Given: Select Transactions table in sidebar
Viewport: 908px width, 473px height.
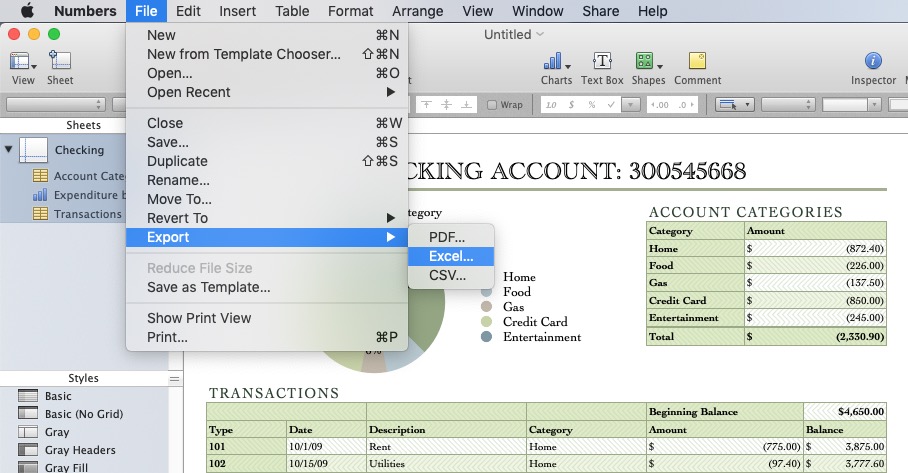Looking at the screenshot, I should (x=78, y=214).
